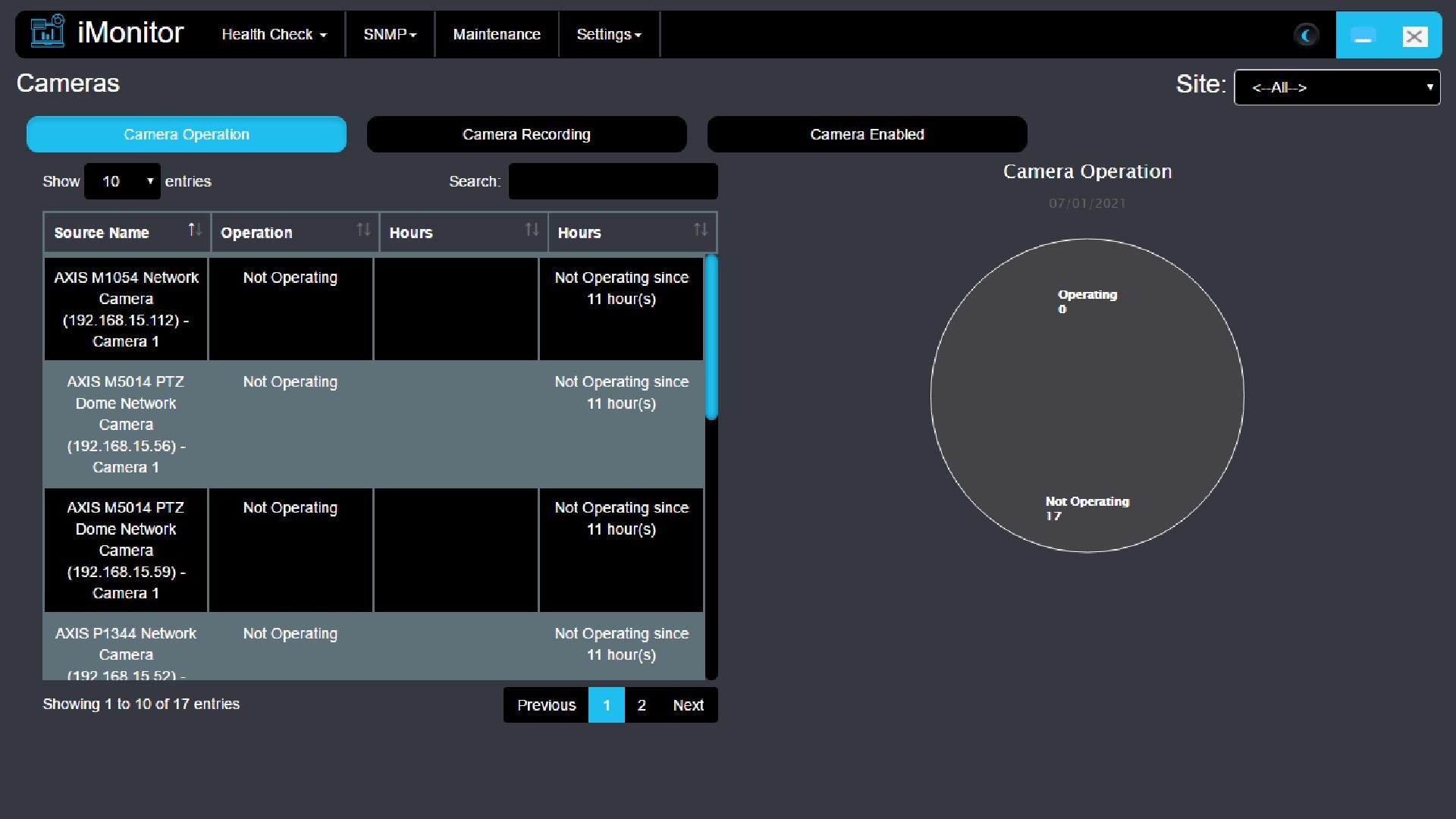Sort by Operation column arrows
Viewport: 1456px width, 819px height.
point(363,230)
